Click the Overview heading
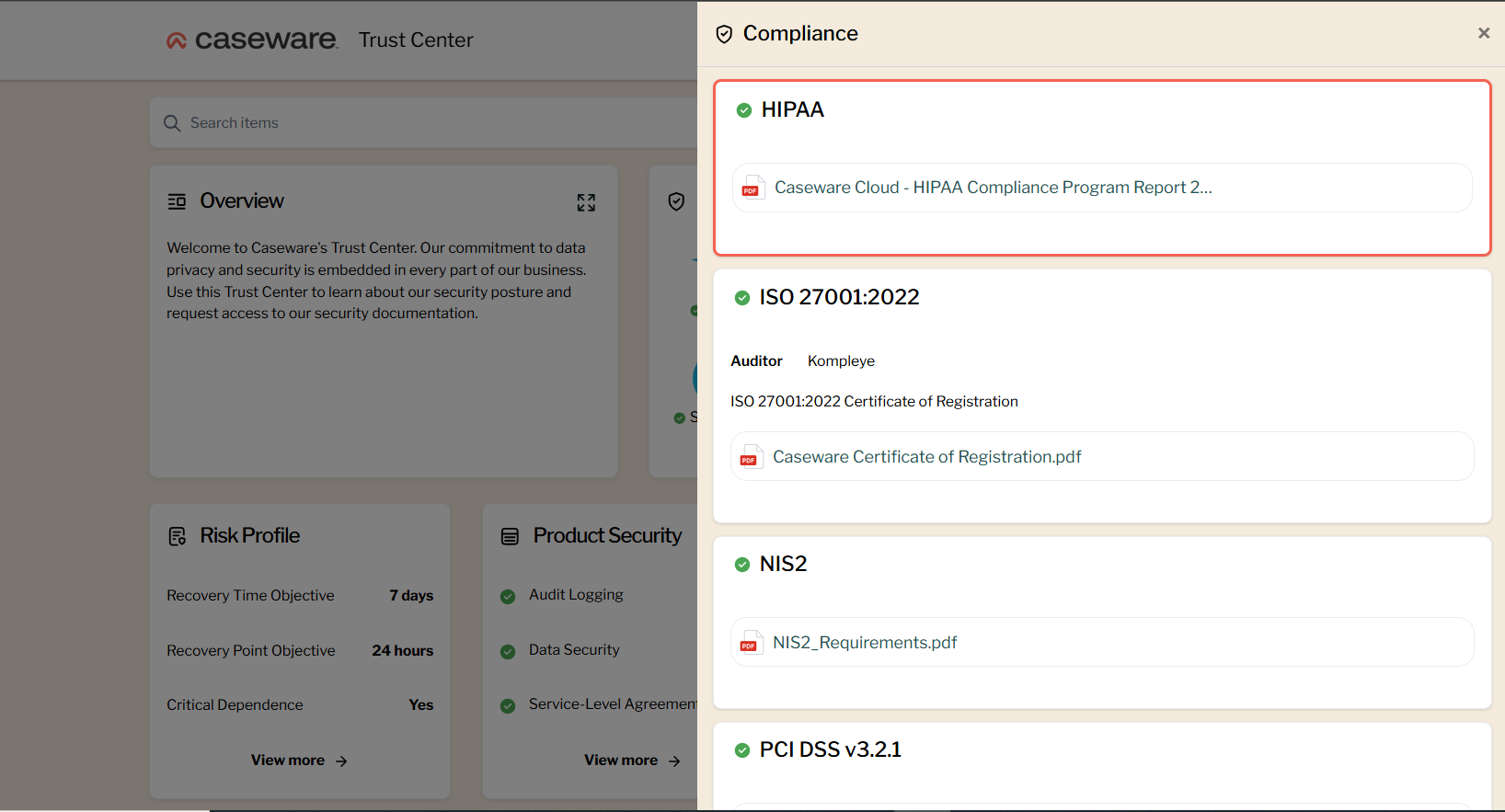 [x=242, y=200]
